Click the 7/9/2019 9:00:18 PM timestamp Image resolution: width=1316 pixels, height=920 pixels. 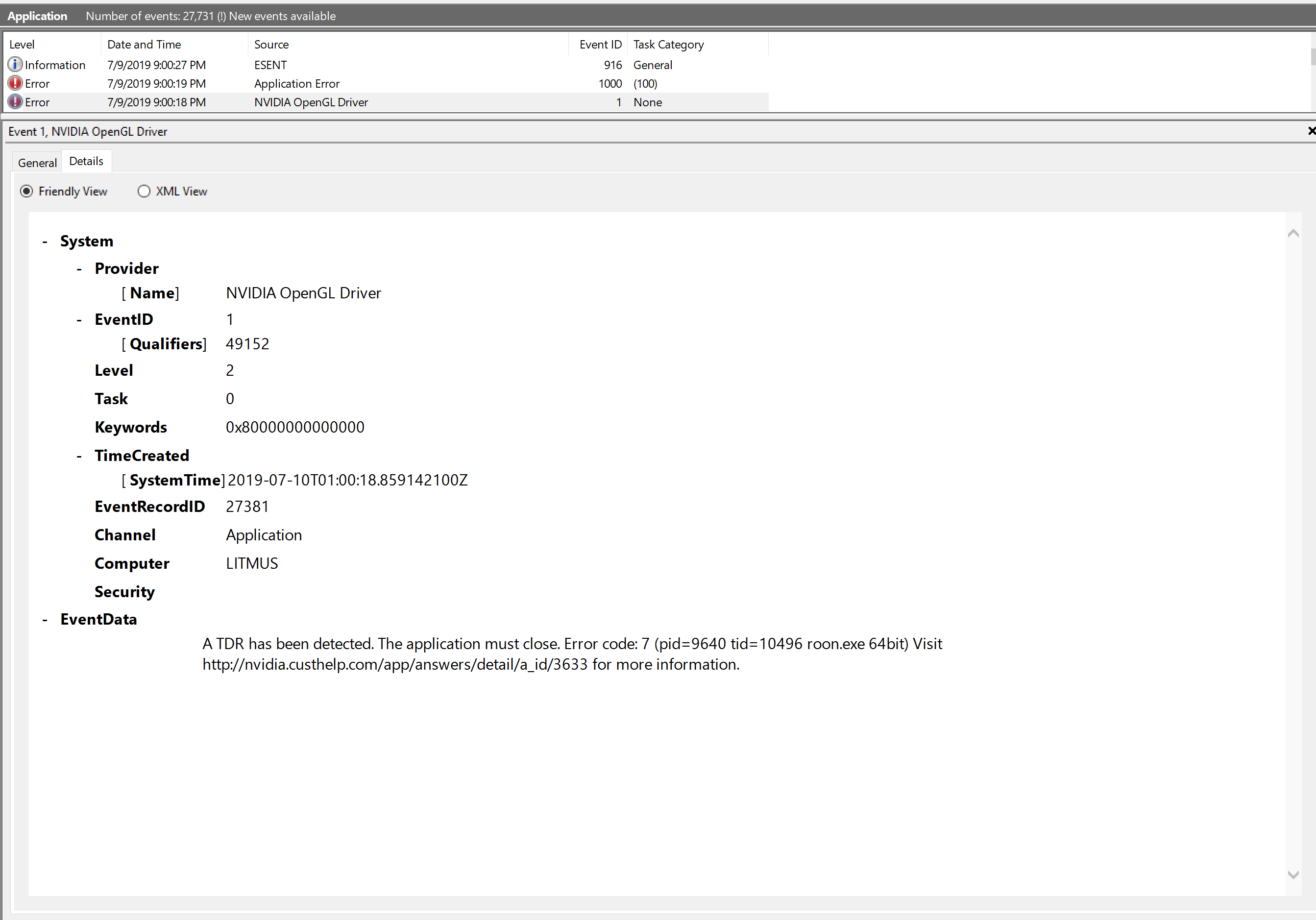[x=156, y=102]
